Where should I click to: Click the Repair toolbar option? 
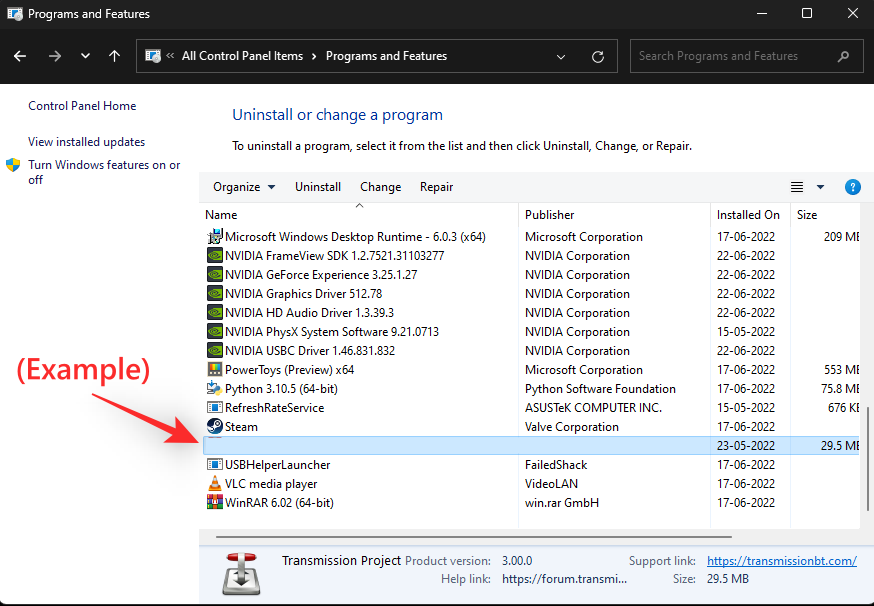pos(436,187)
